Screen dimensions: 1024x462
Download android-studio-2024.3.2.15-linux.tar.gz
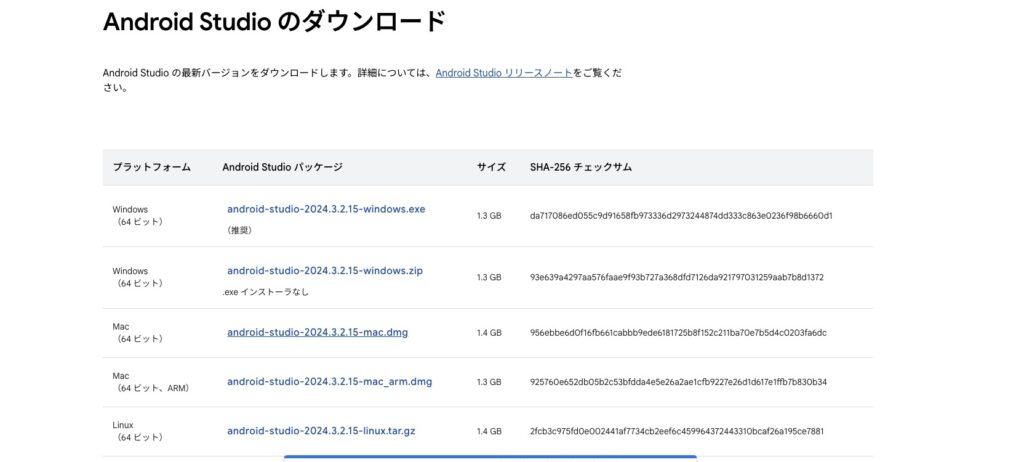(319, 431)
